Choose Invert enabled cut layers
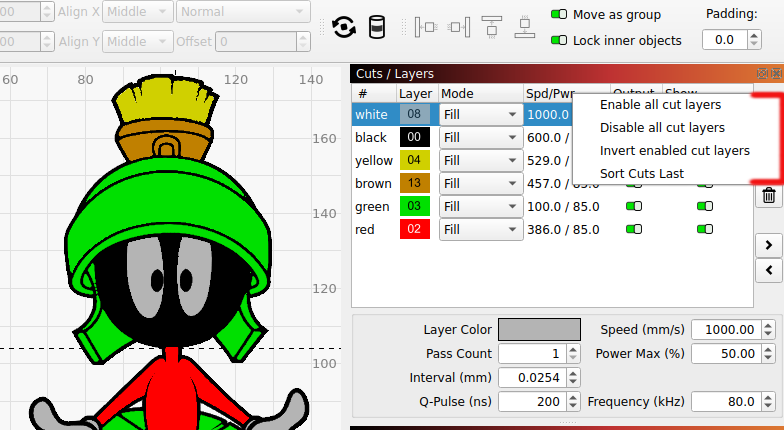This screenshot has height=430, width=784. tap(674, 151)
